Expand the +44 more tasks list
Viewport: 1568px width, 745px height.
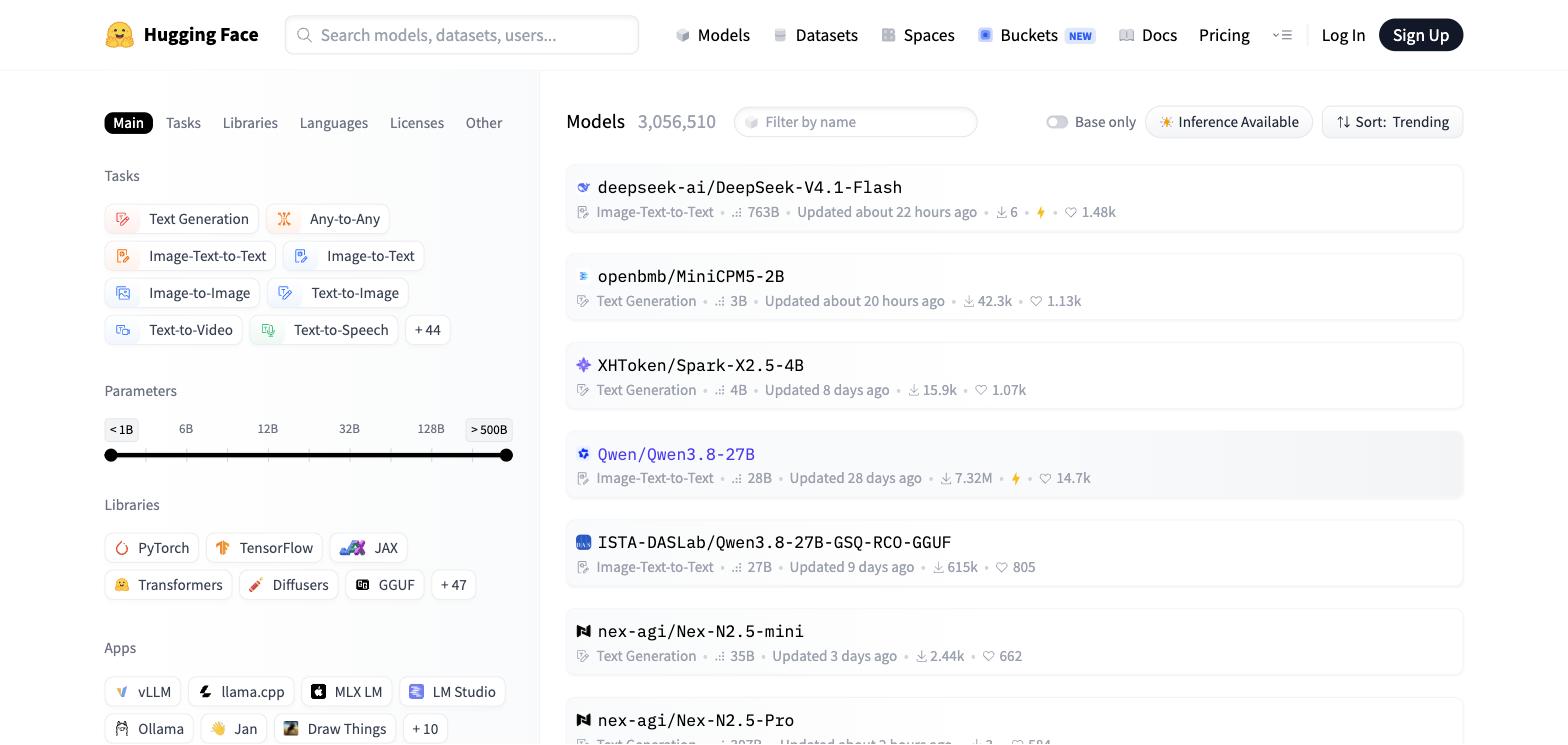coord(428,330)
